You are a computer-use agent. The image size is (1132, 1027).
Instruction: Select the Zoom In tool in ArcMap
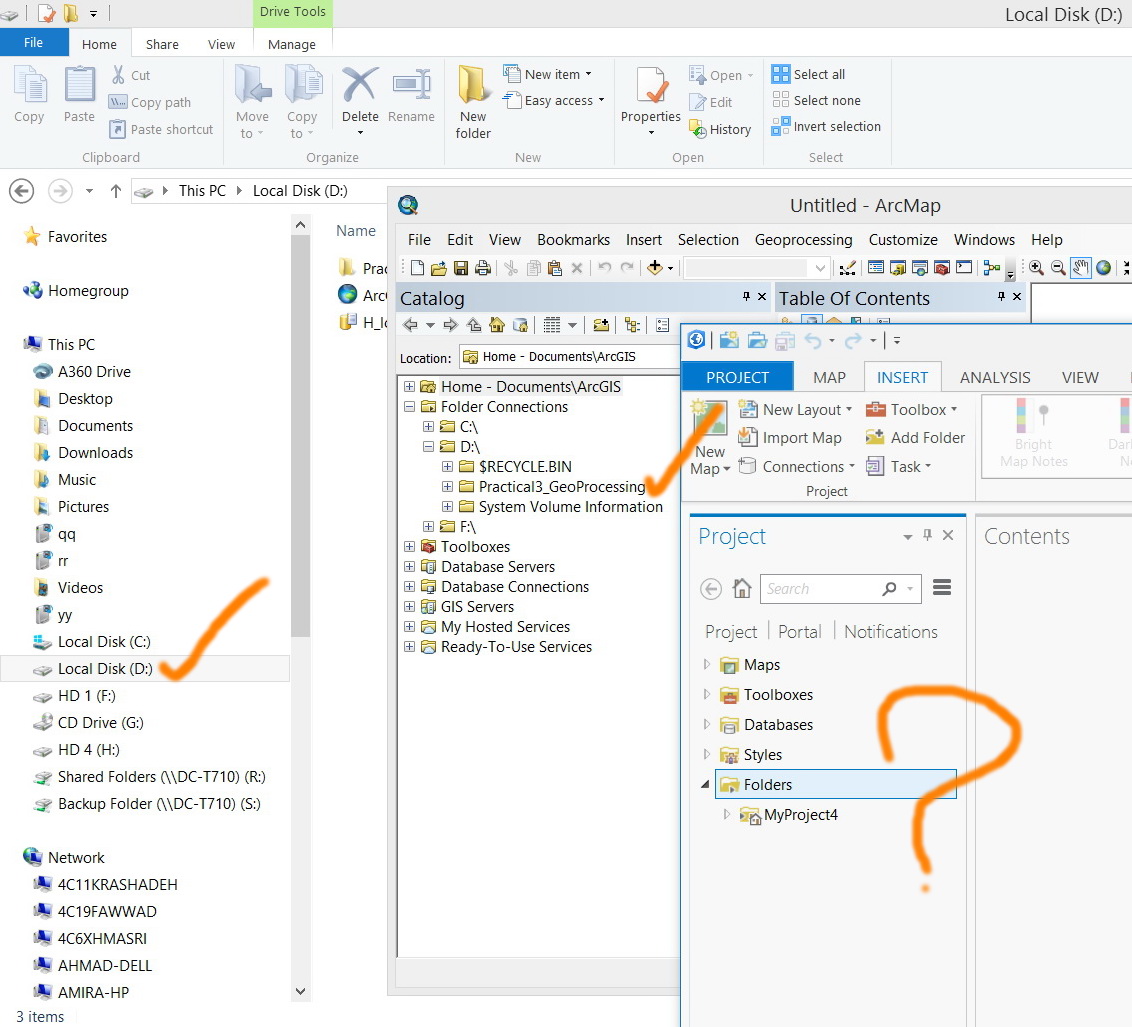[x=1036, y=268]
